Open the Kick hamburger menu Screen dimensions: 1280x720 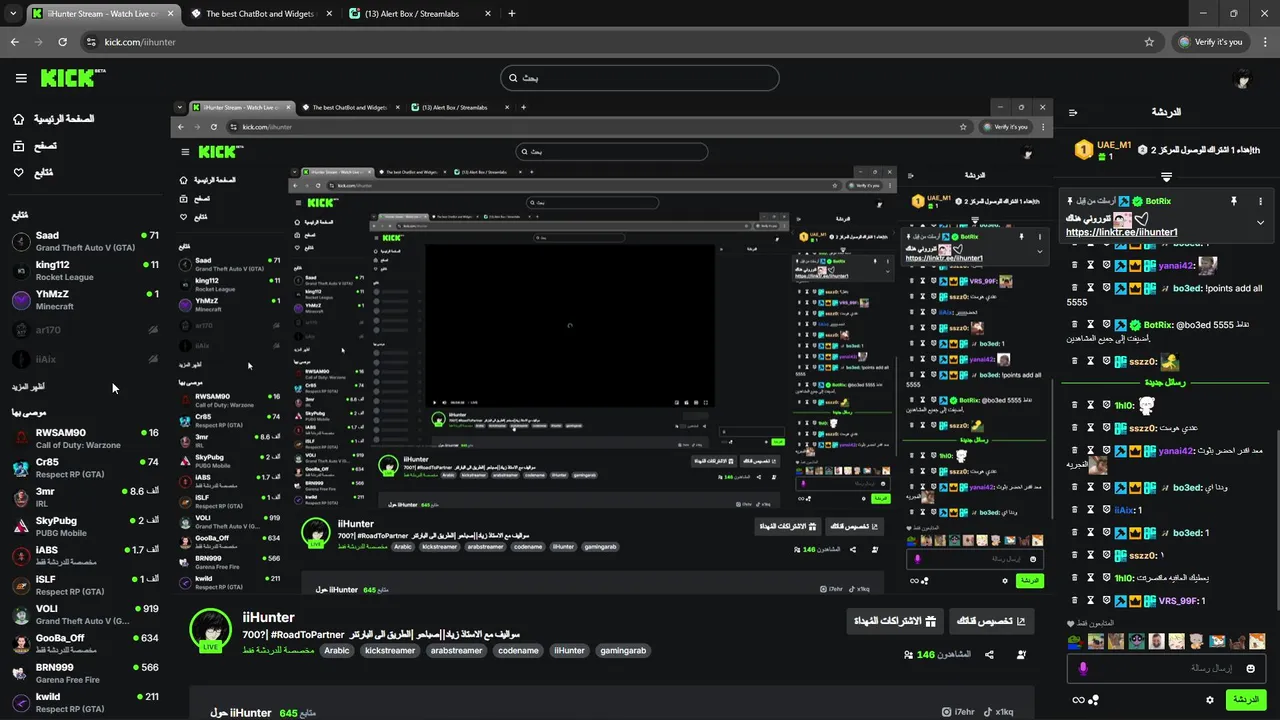pyautogui.click(x=21, y=78)
